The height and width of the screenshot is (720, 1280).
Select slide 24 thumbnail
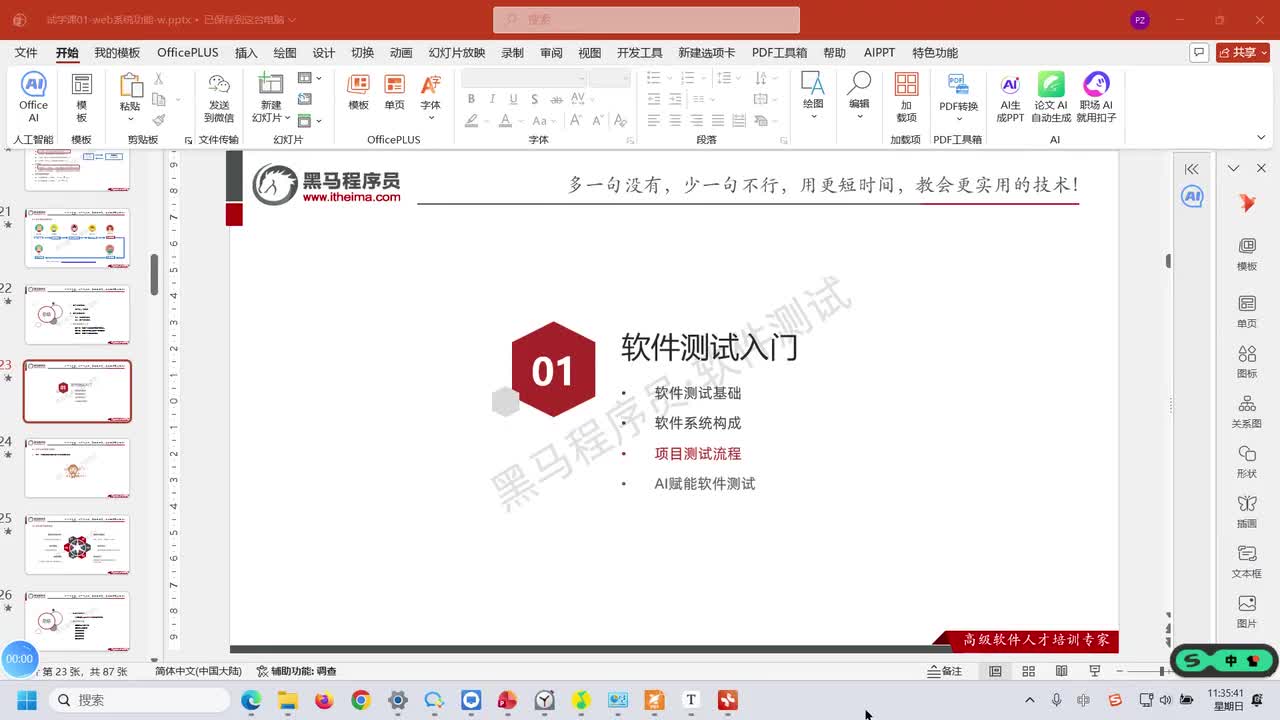point(77,468)
